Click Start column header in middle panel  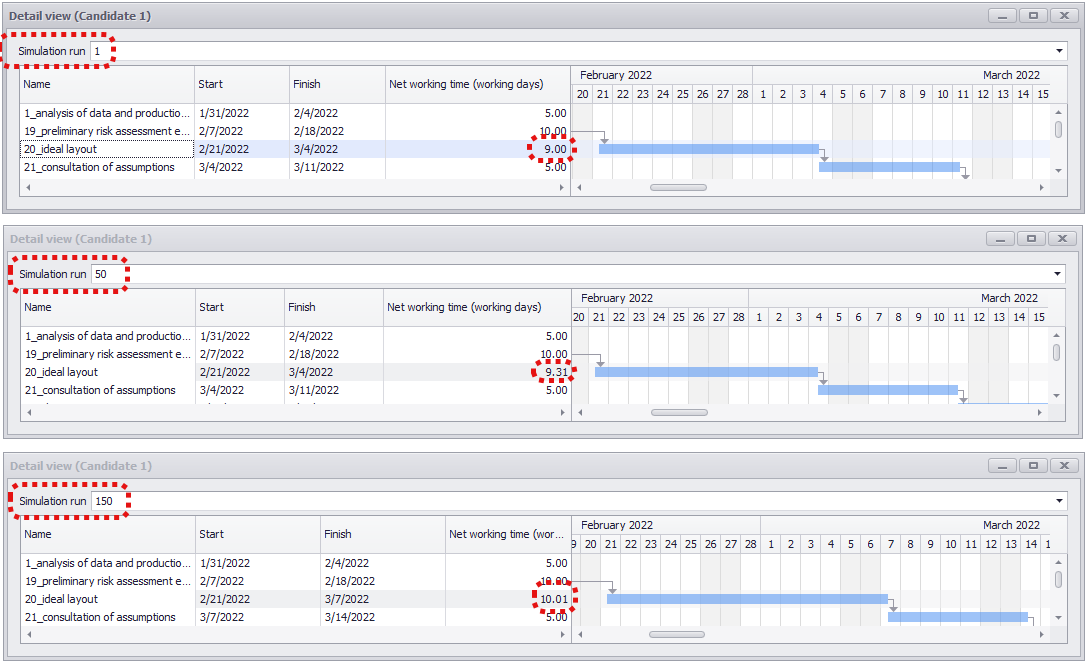238,308
